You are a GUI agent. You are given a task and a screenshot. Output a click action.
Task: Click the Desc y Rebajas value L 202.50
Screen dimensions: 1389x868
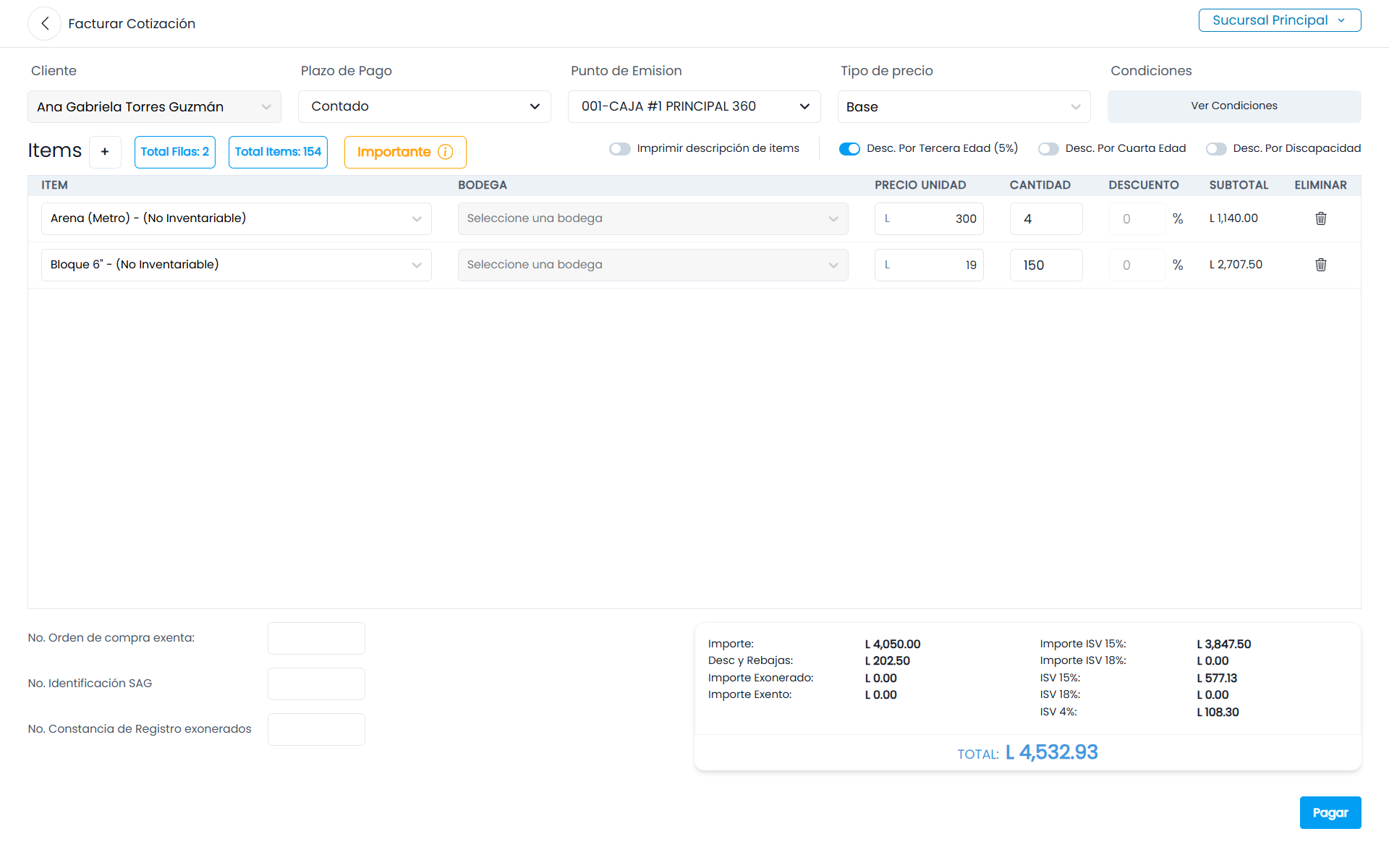point(888,660)
